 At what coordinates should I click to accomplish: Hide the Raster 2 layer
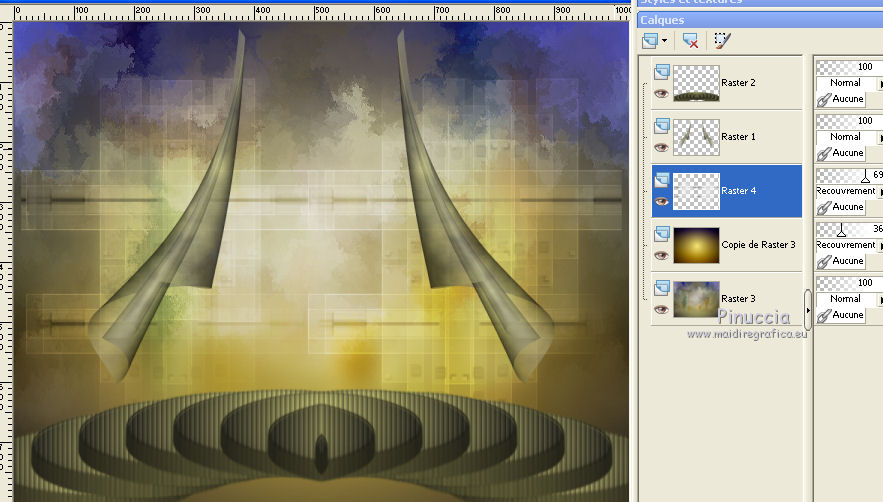(x=662, y=94)
